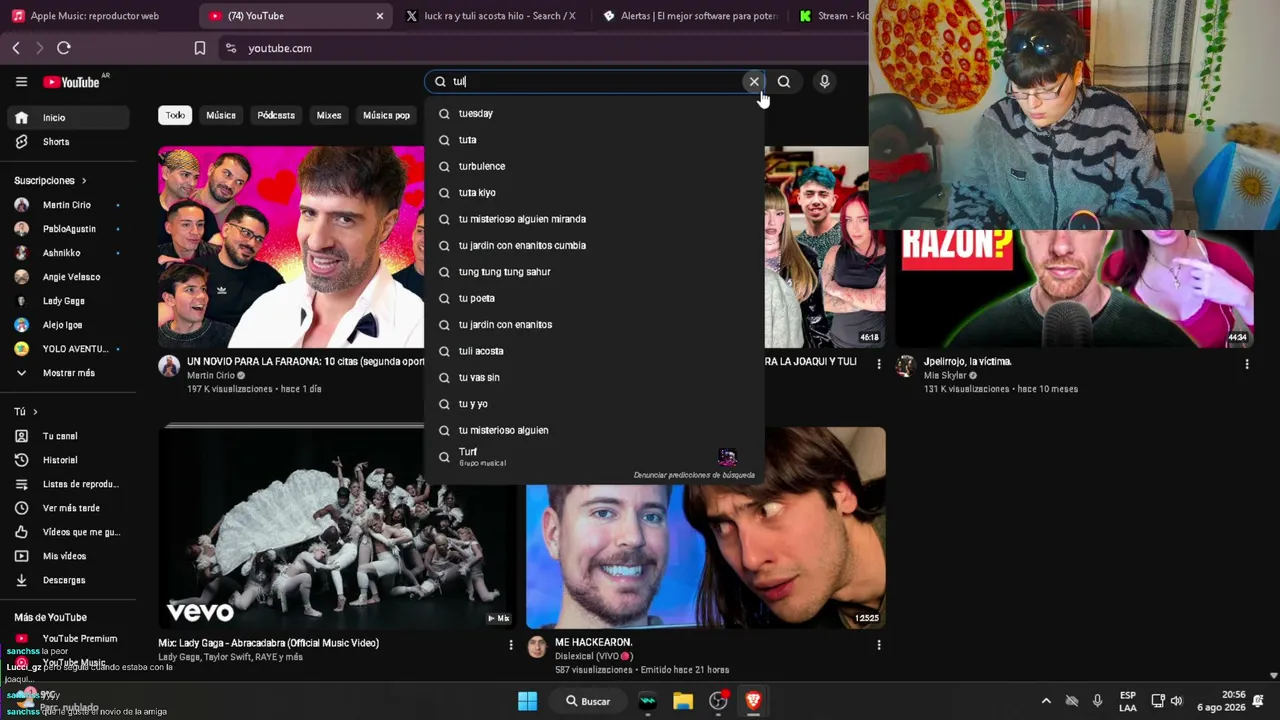
Task: Go to Inicio in the sidebar
Action: pyautogui.click(x=68, y=118)
